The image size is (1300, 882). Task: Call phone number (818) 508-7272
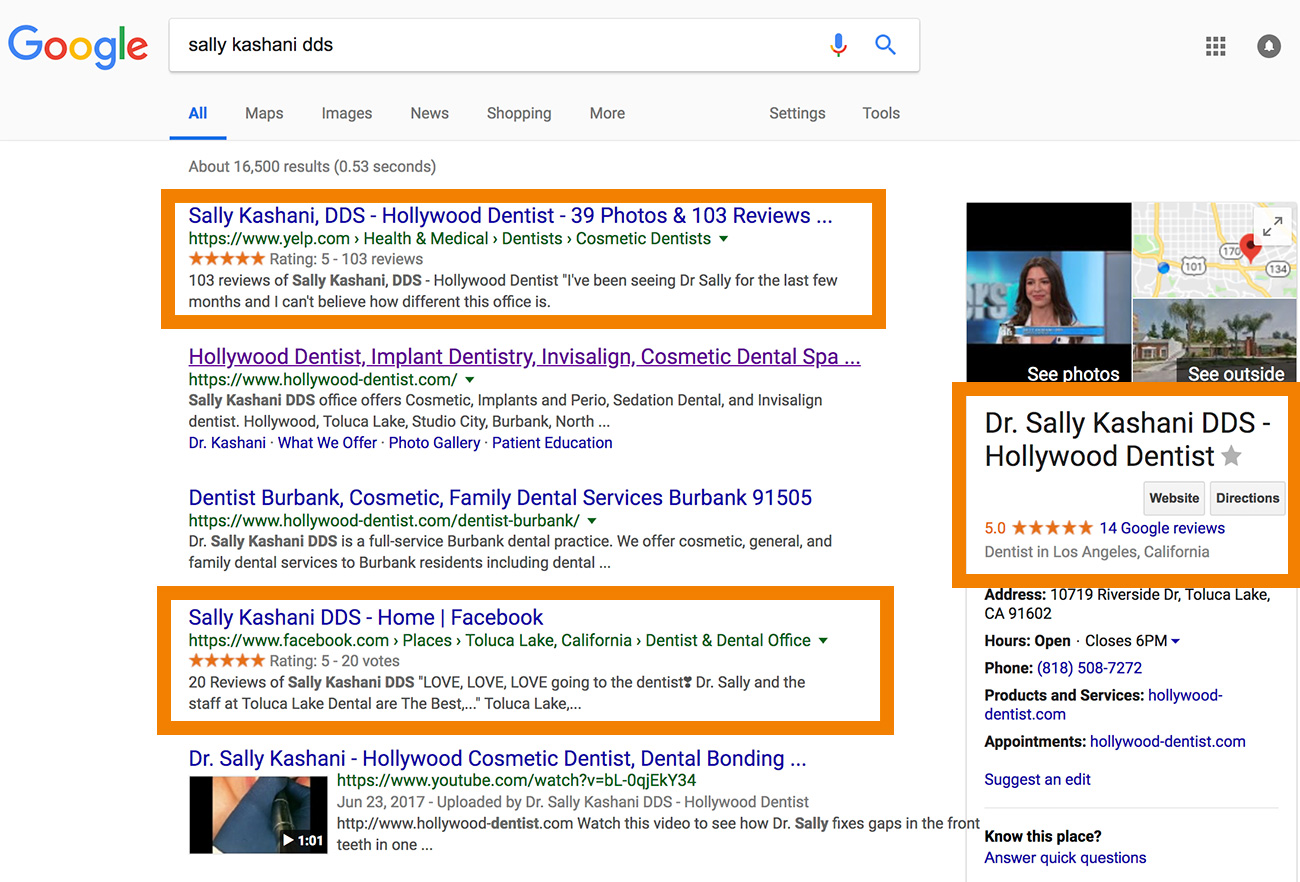coord(1089,668)
